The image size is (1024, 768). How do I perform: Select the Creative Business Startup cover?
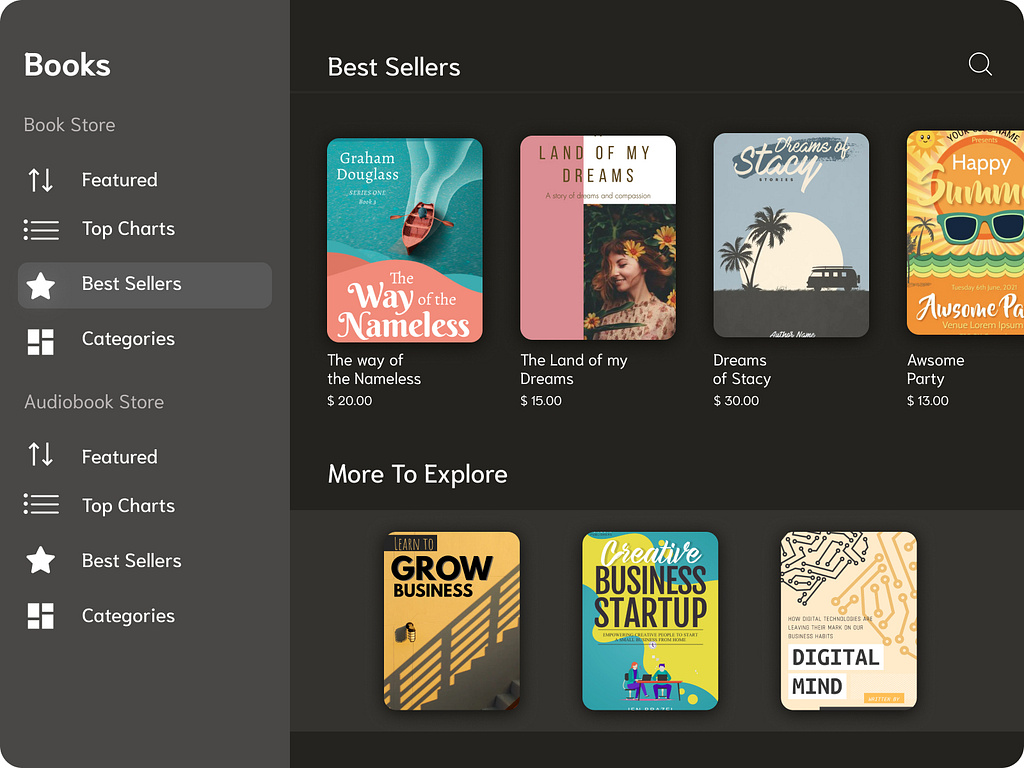click(x=650, y=621)
